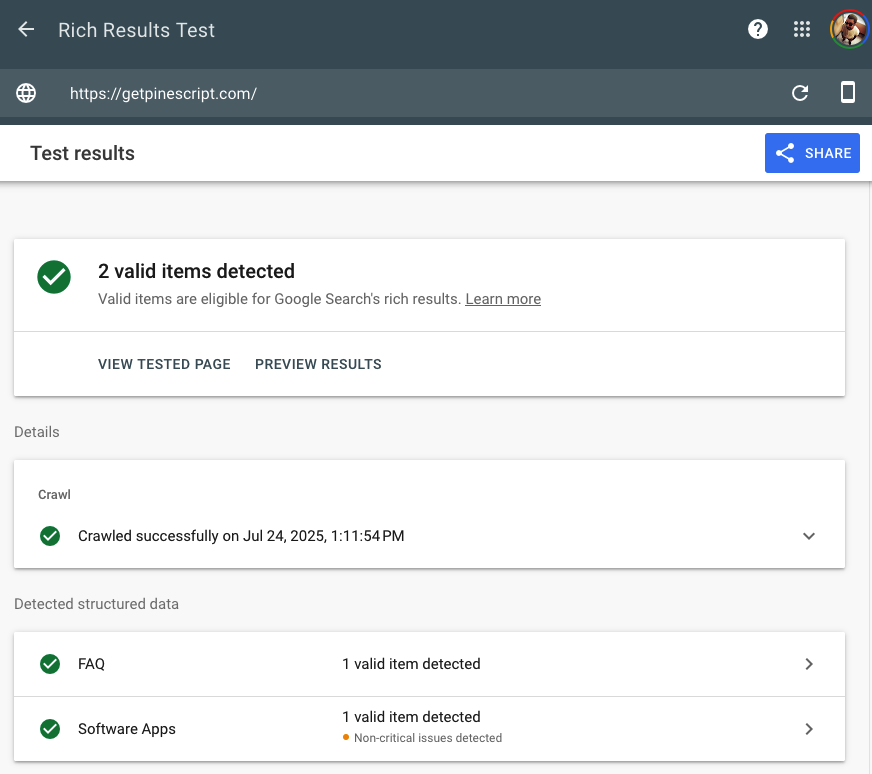Click the green checkmark beside valid items

54,276
